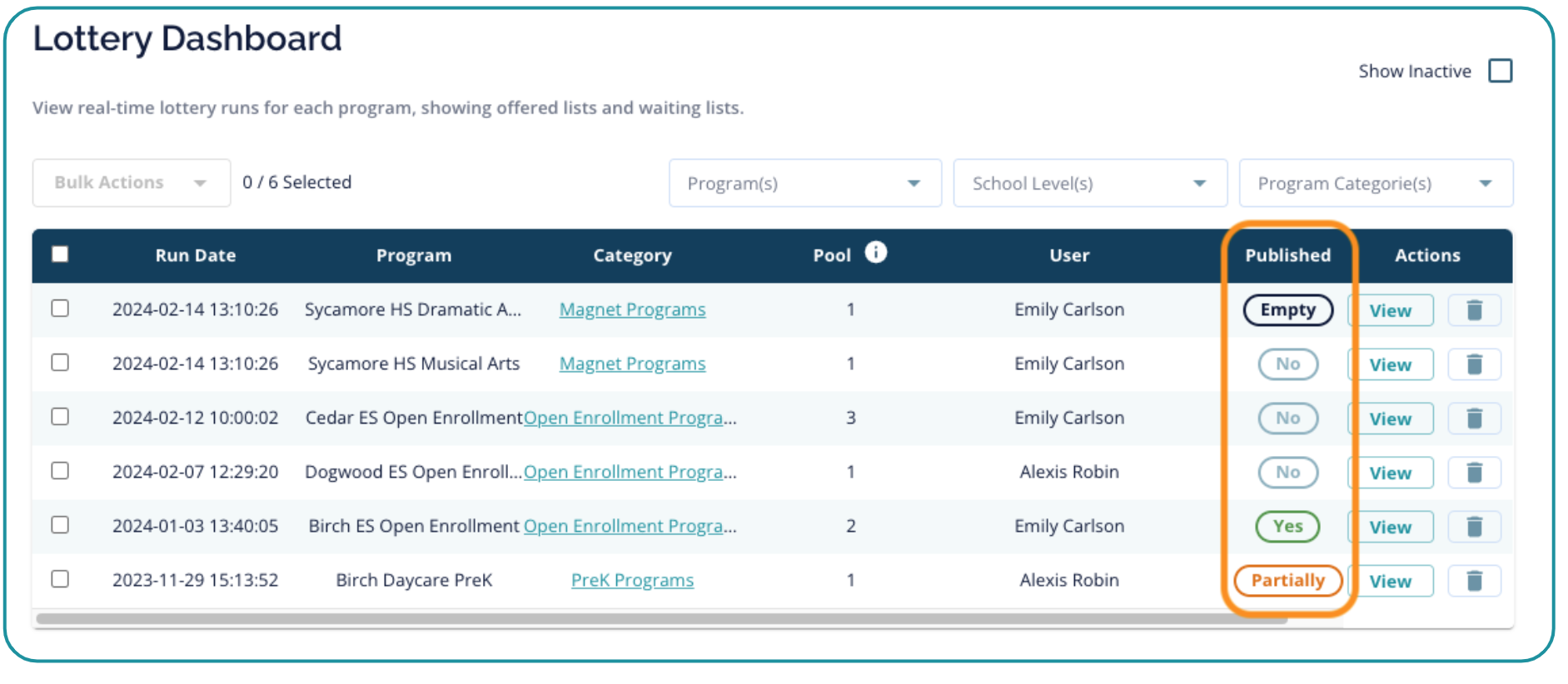Click the horizontal scrollbar below the table
The image size is (1568, 684).
point(661,619)
